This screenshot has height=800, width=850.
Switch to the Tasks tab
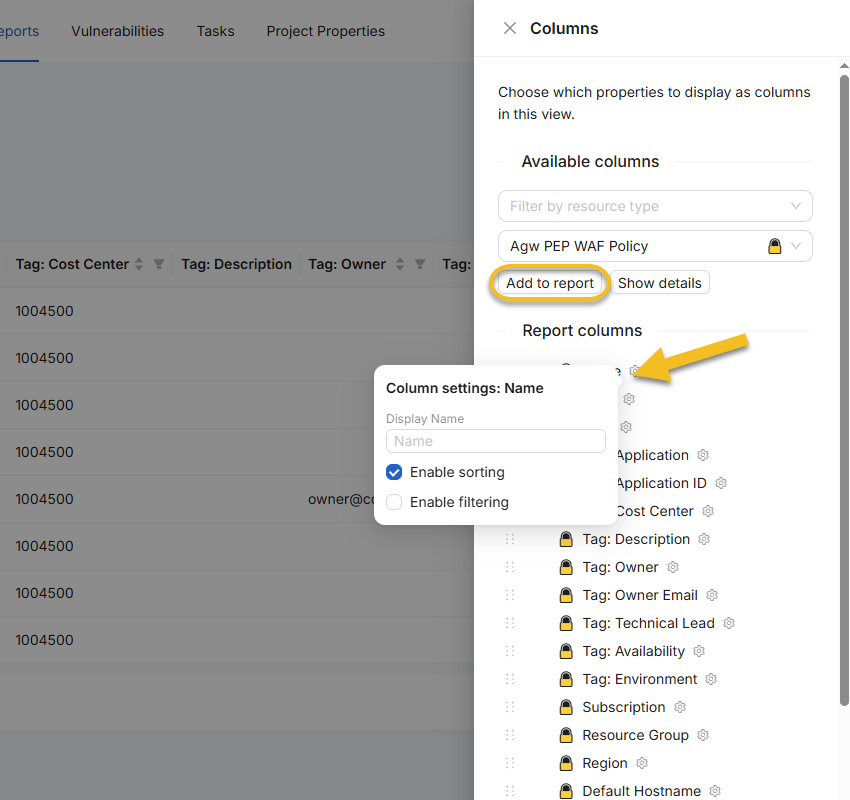click(x=215, y=31)
